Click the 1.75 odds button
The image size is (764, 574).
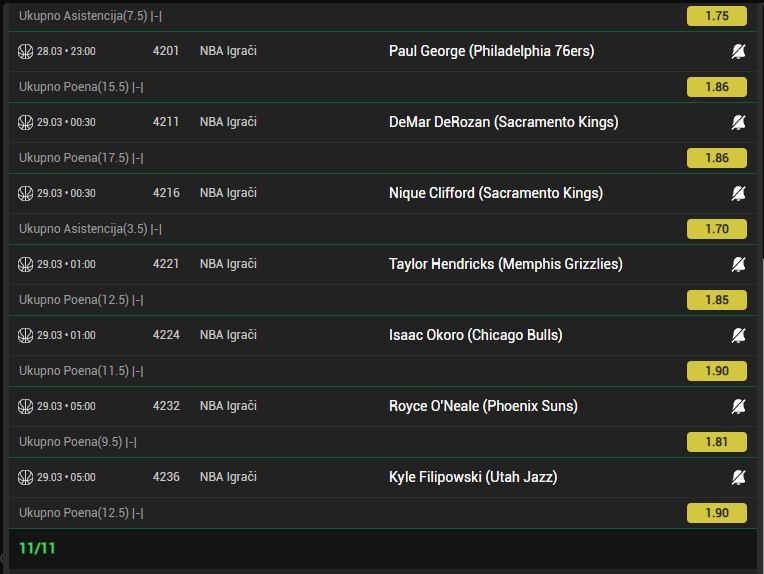click(717, 16)
